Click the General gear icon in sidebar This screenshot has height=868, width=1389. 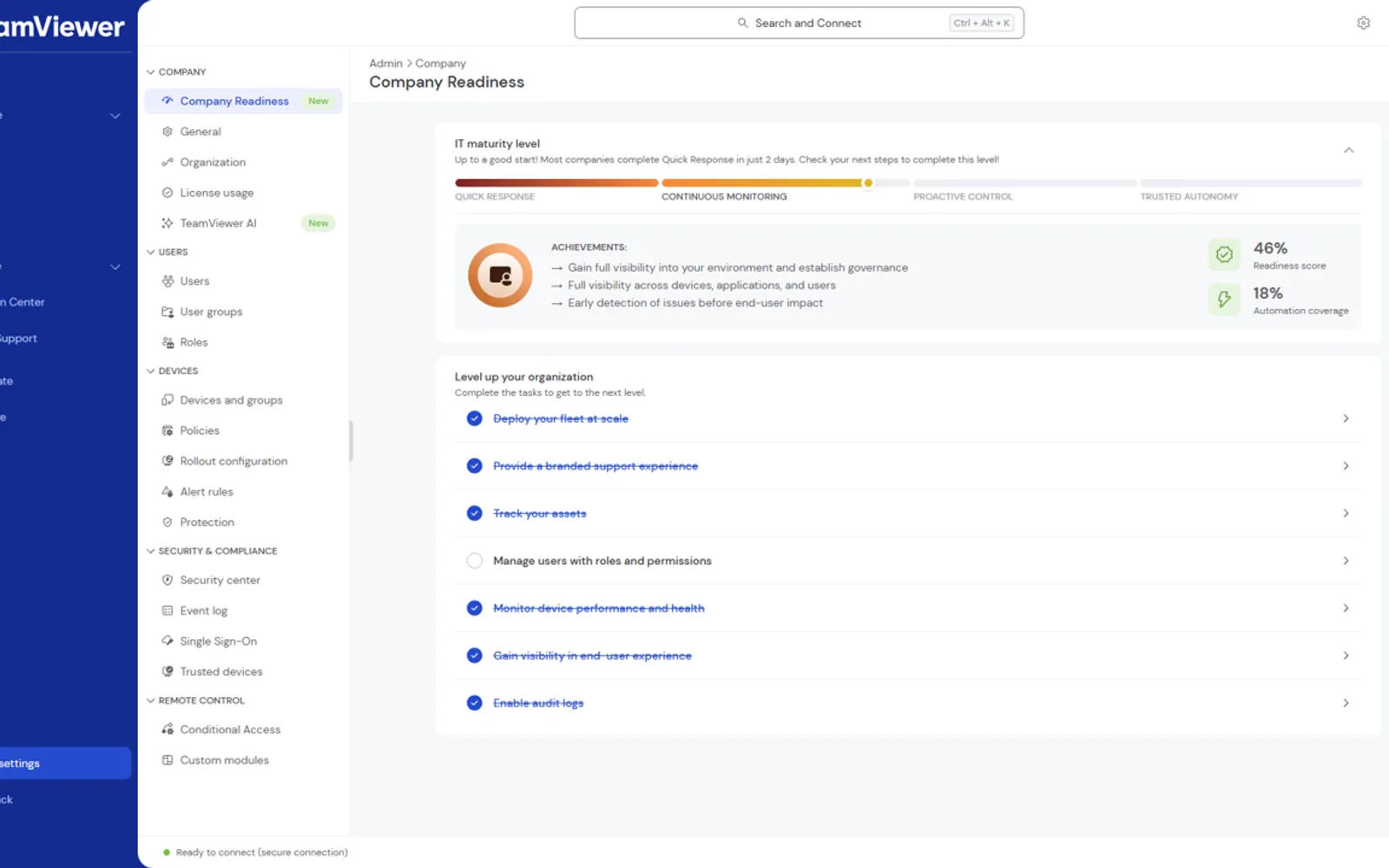(x=168, y=132)
